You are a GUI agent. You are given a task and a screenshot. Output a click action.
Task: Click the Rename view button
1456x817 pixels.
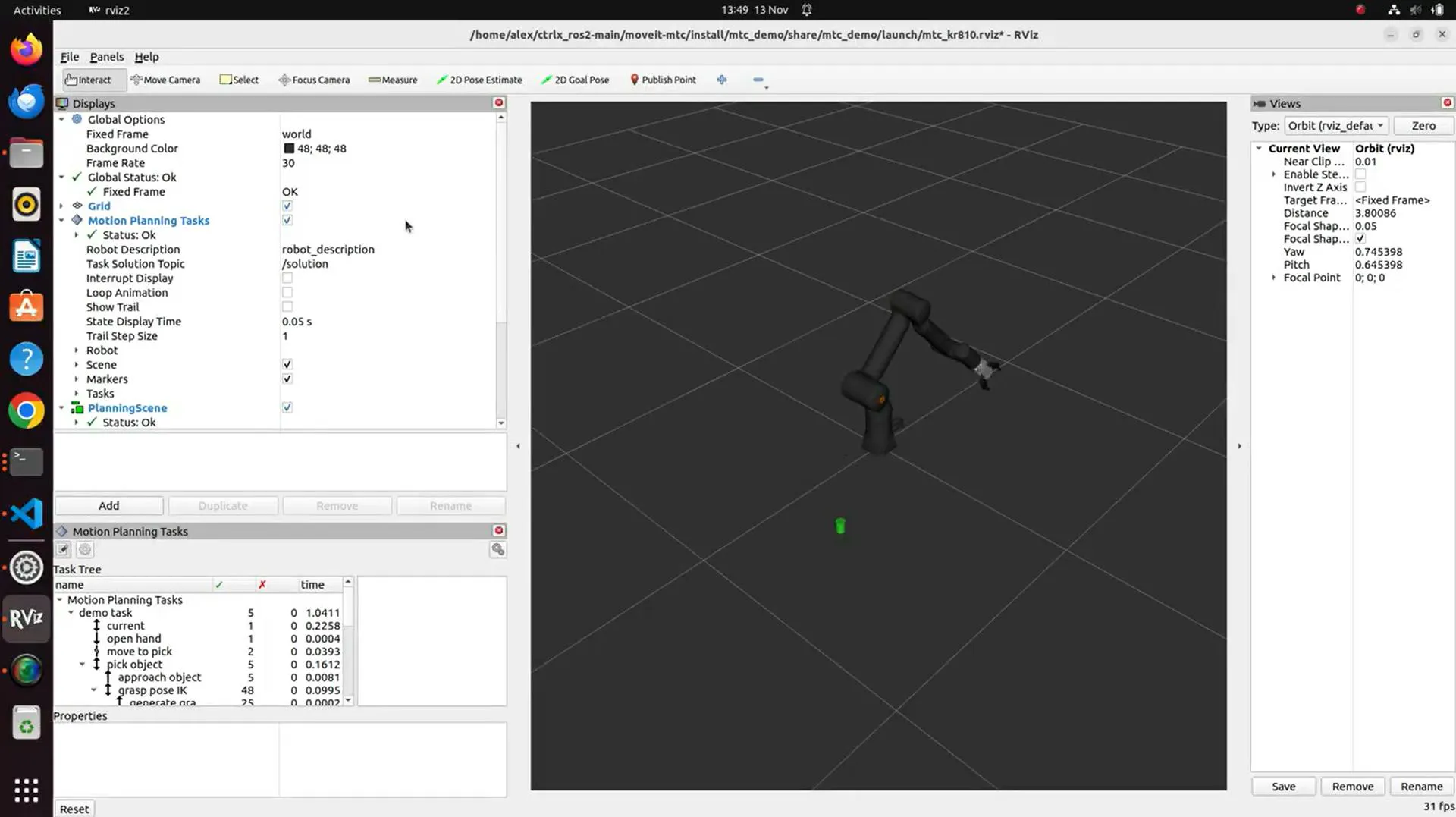pyautogui.click(x=1422, y=787)
